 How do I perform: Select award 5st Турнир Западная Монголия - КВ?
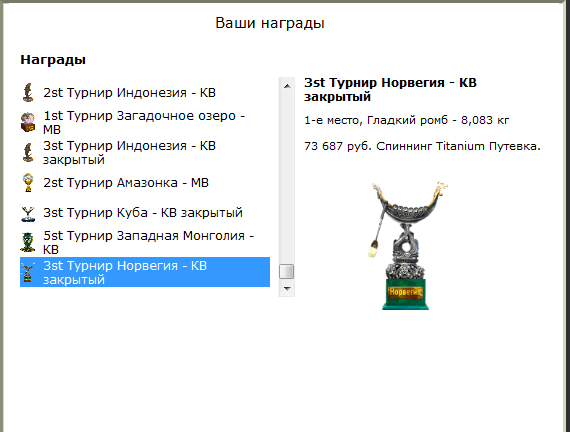tap(145, 242)
